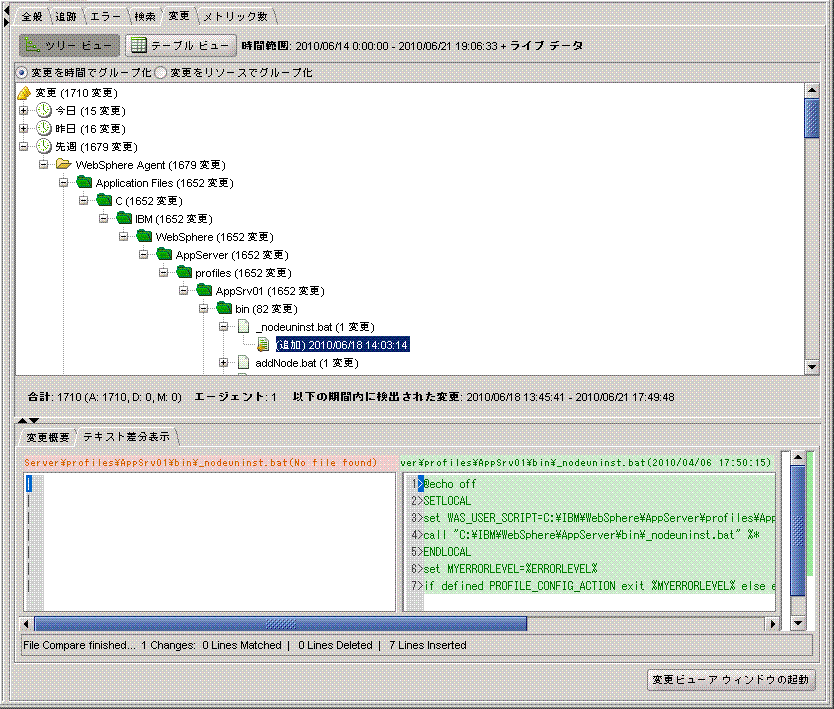Click the '@echo off' line in diff
The width and height of the screenshot is (834, 709).
point(449,484)
